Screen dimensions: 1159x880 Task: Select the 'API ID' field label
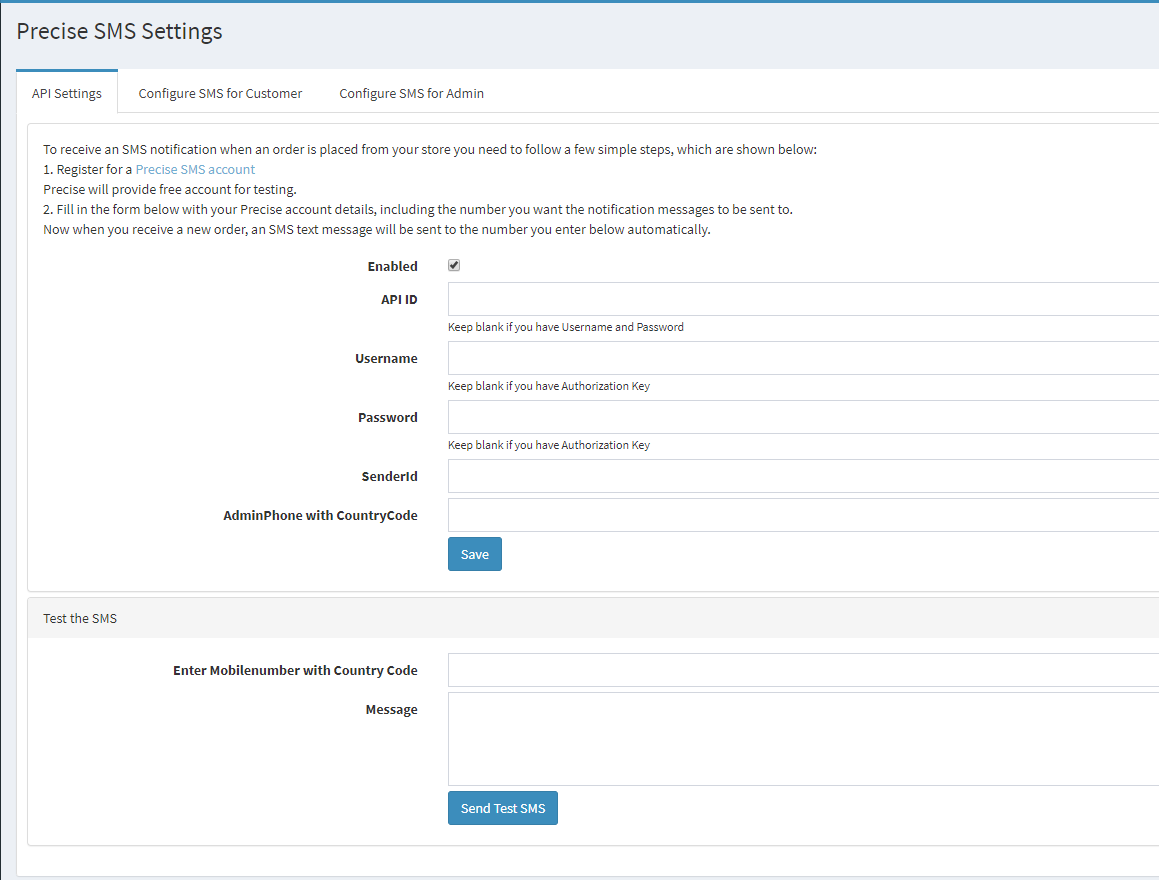tap(399, 299)
